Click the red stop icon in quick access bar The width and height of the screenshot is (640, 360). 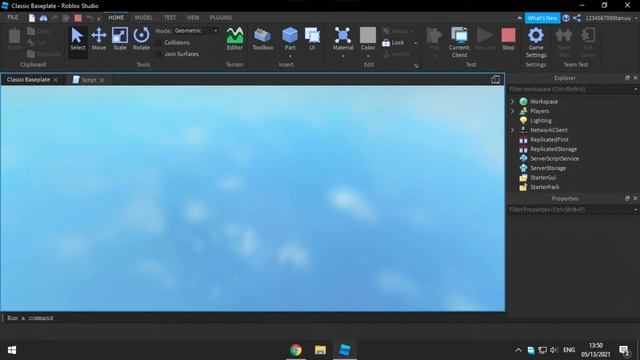tap(78, 18)
